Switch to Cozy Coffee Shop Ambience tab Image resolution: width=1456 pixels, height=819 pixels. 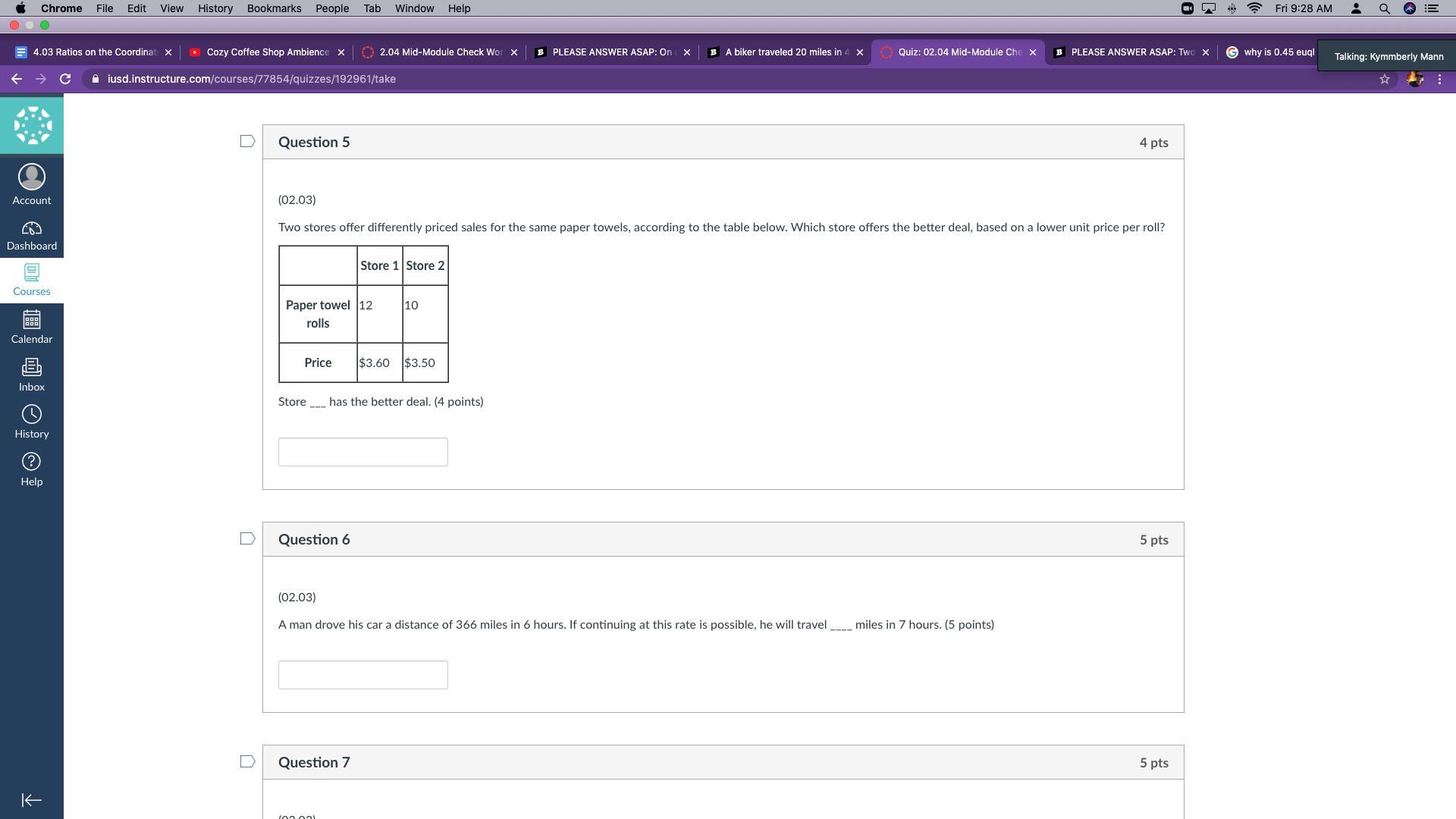(x=267, y=52)
